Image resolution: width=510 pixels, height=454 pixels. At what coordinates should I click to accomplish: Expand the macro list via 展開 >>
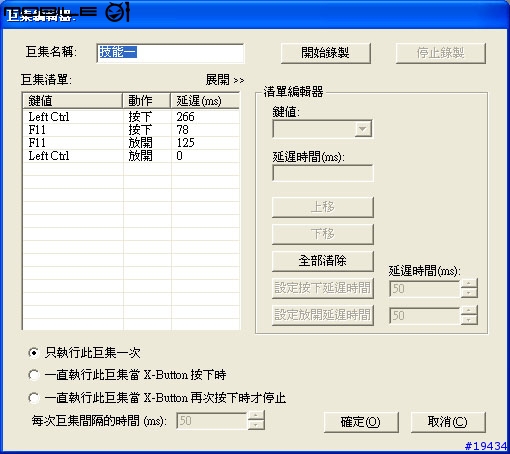[225, 80]
